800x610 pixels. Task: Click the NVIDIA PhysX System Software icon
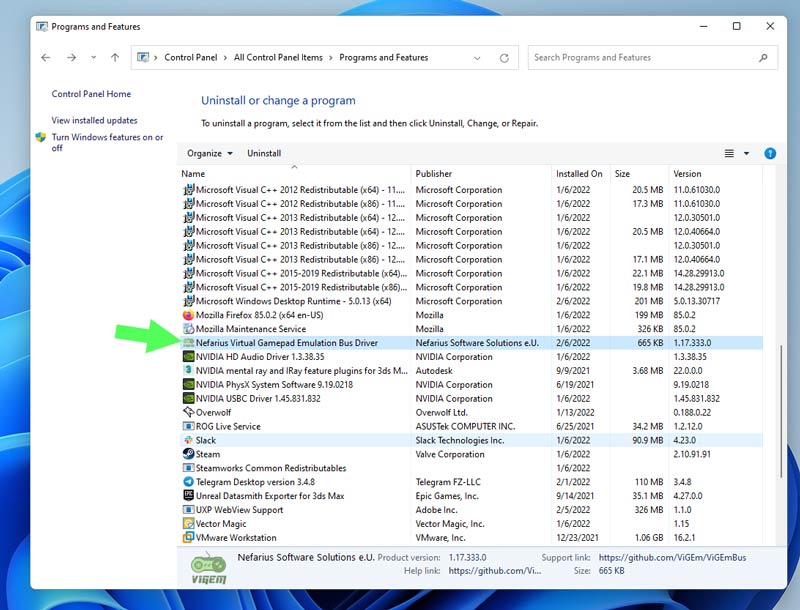pyautogui.click(x=188, y=384)
